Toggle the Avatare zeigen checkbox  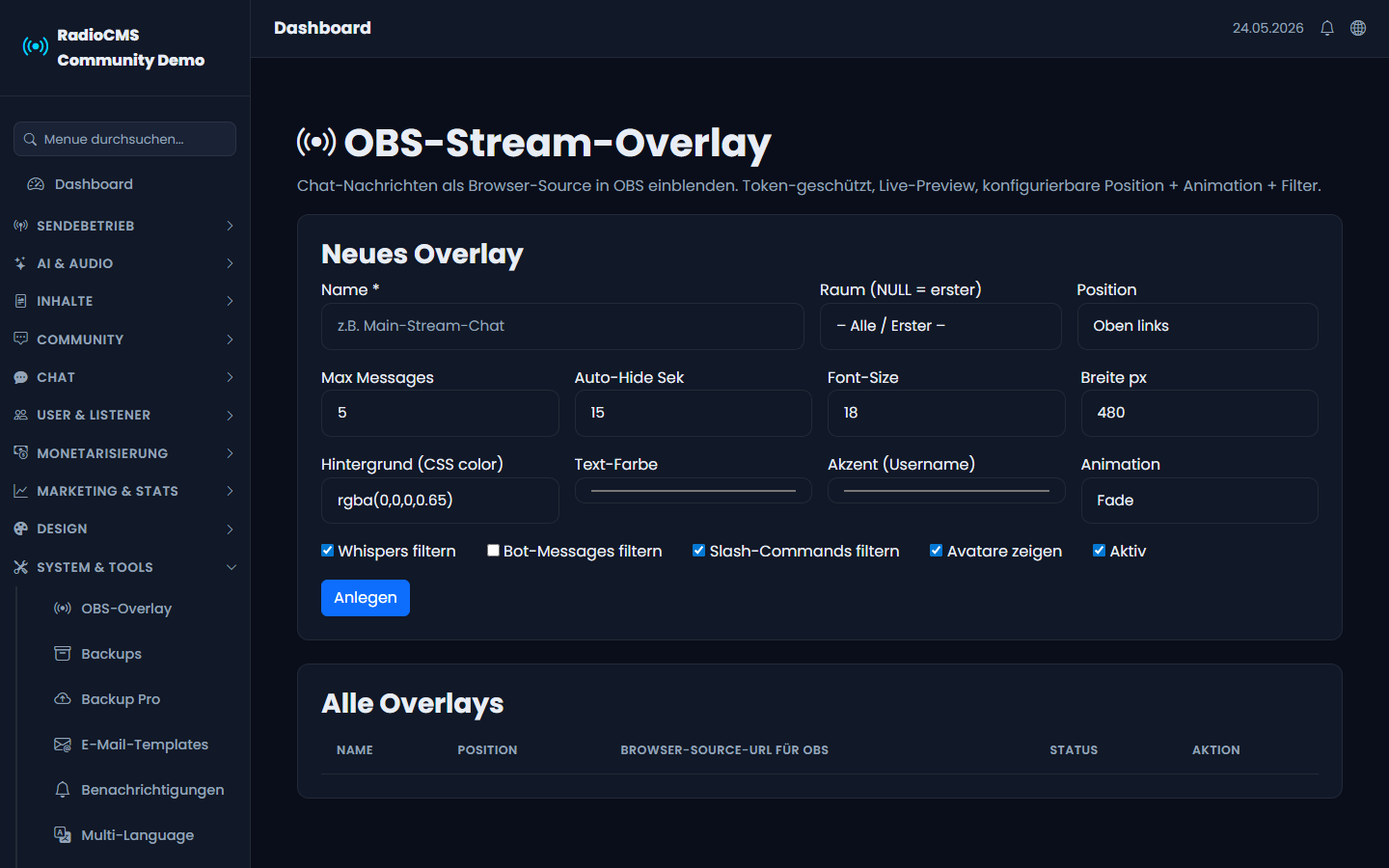tap(936, 551)
